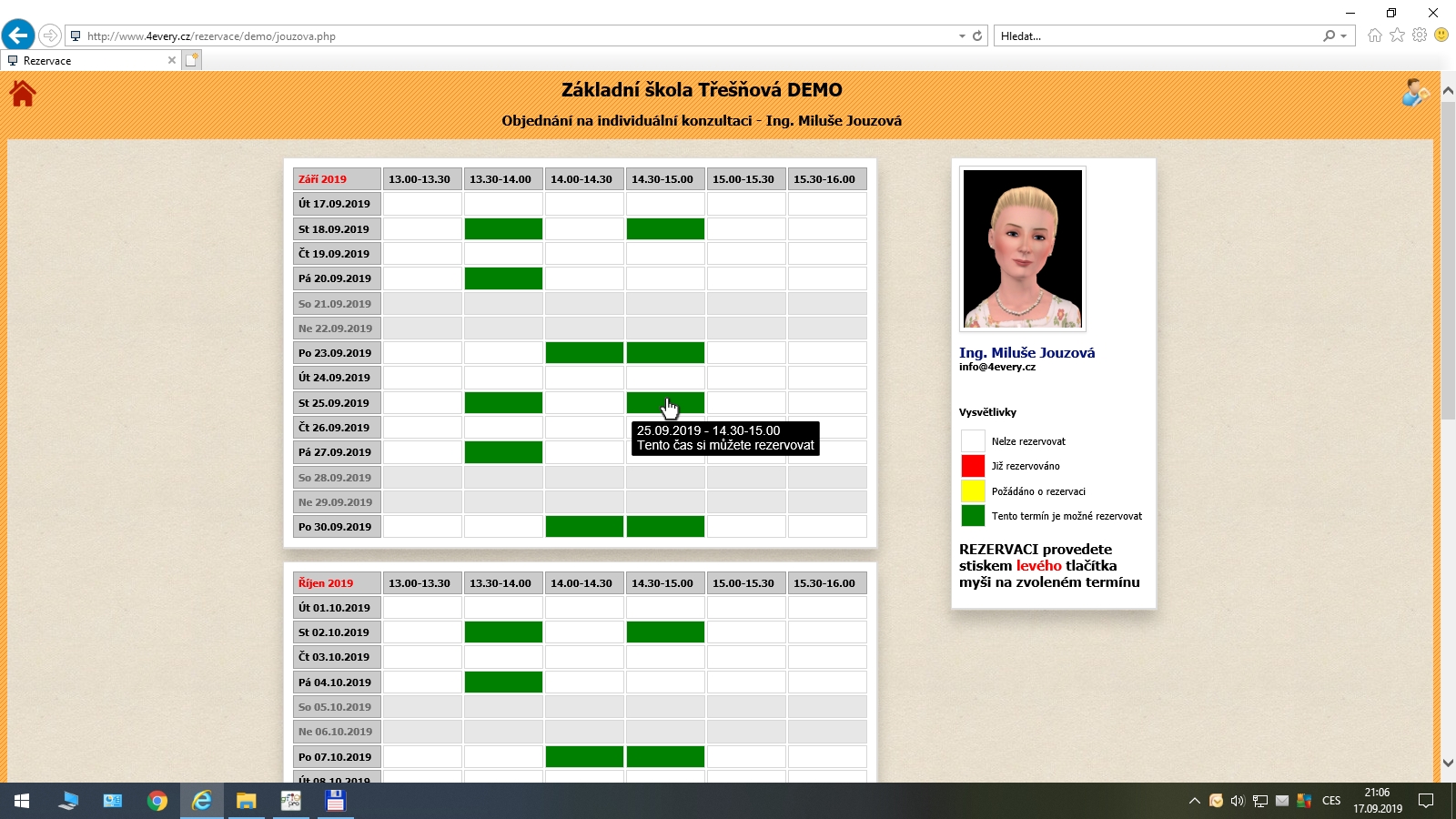1456x819 pixels.
Task: Open the floppy disk taskbar app
Action: click(336, 801)
